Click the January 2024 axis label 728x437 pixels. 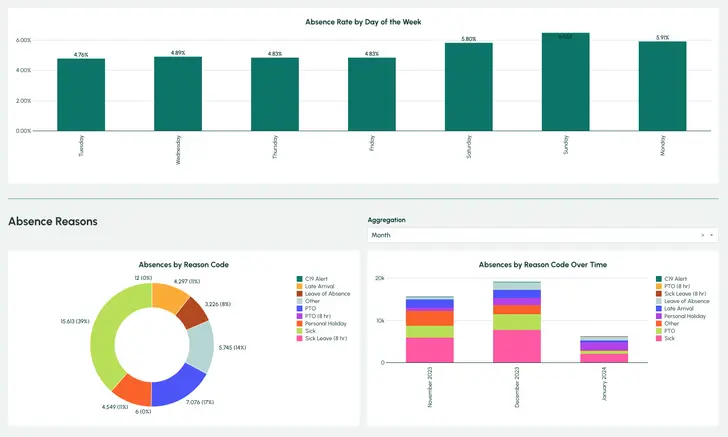click(x=604, y=384)
